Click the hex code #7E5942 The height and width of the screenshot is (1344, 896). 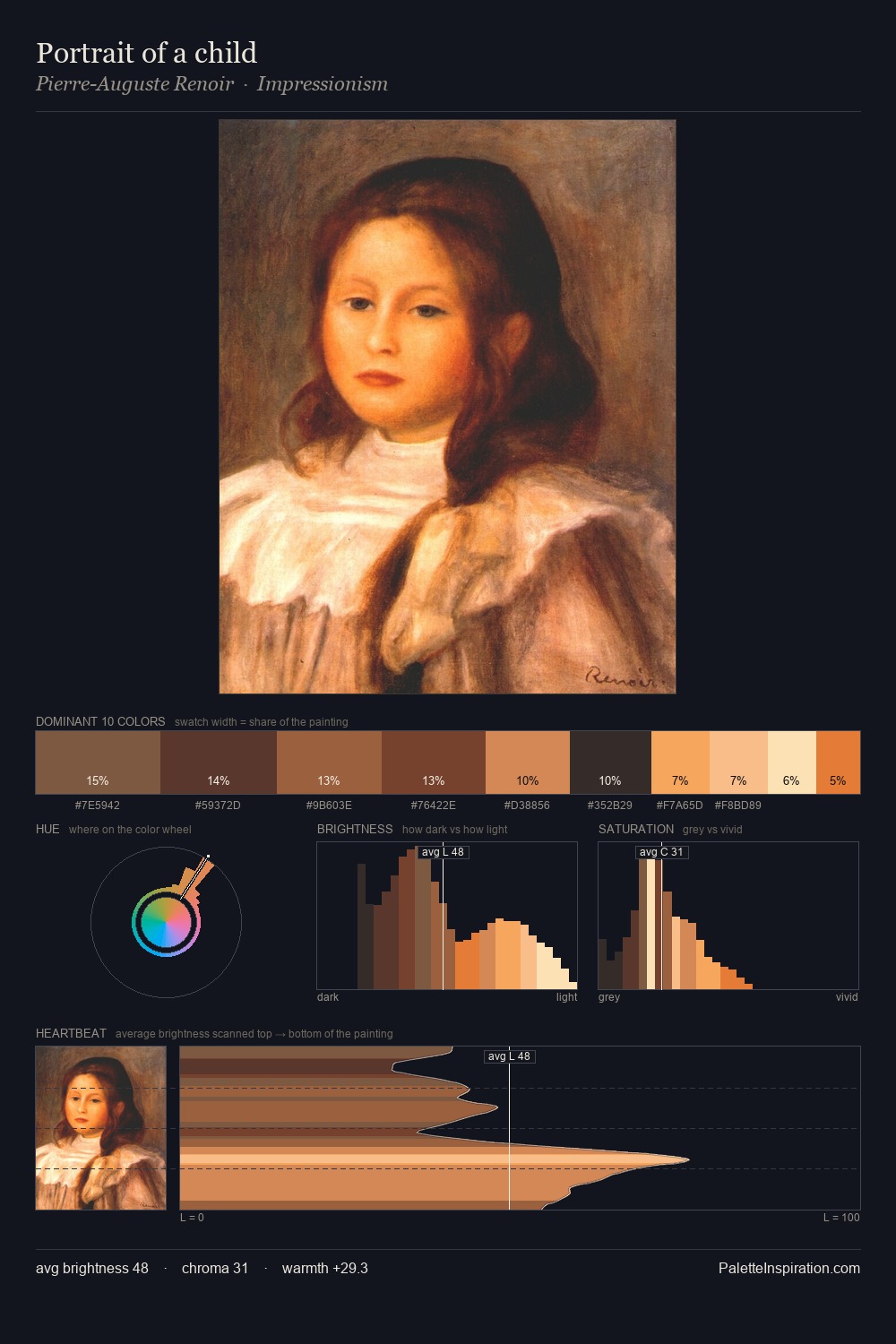pos(98,806)
